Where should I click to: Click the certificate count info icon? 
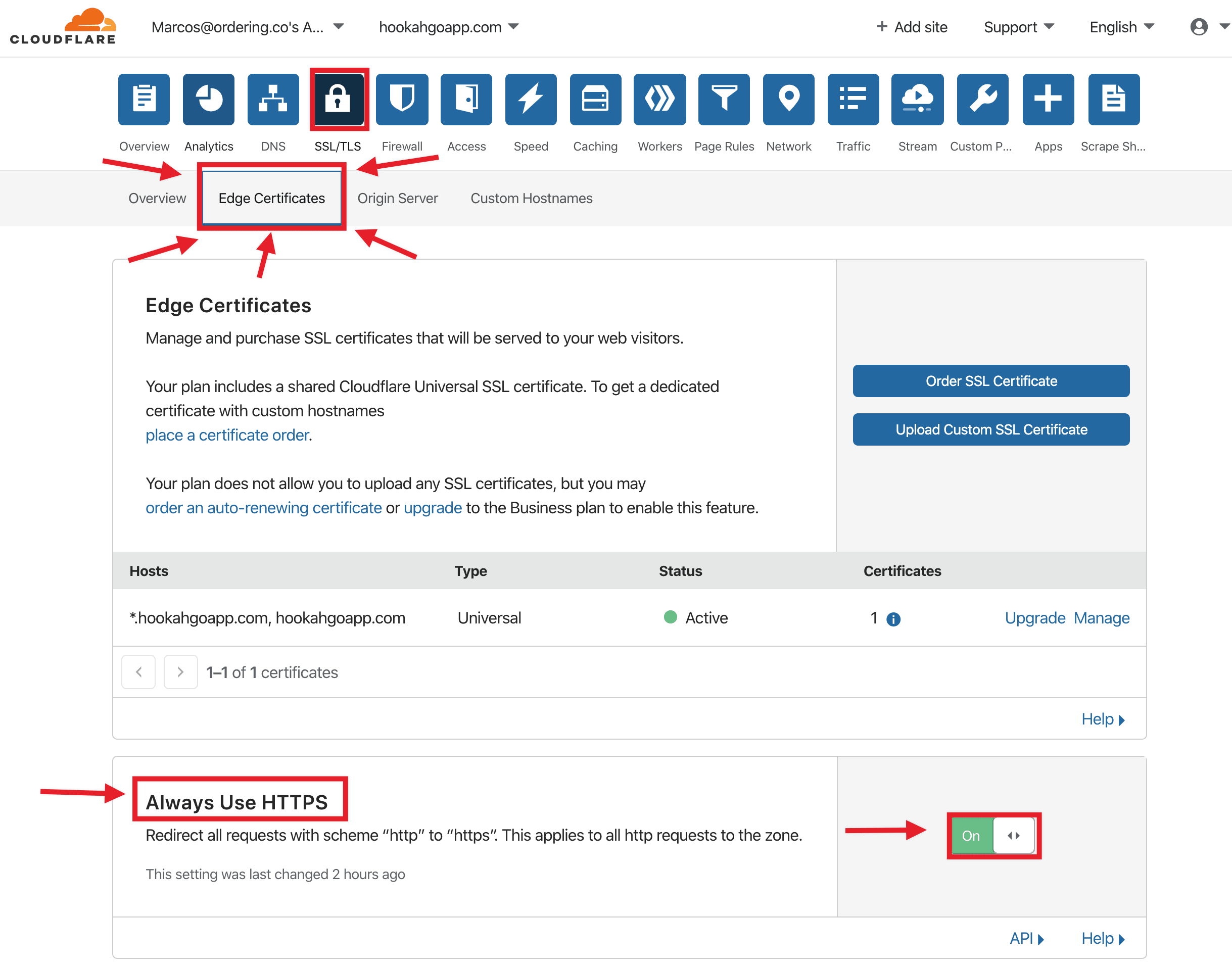point(893,619)
